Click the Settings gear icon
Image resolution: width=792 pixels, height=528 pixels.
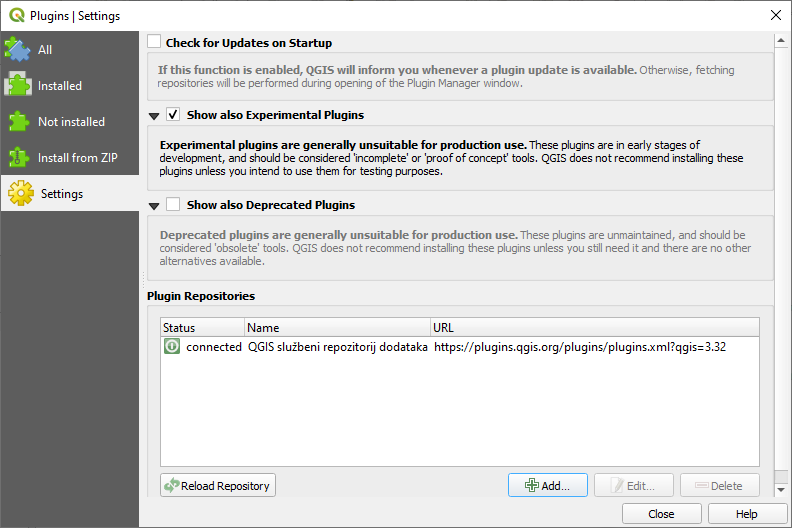[20, 193]
